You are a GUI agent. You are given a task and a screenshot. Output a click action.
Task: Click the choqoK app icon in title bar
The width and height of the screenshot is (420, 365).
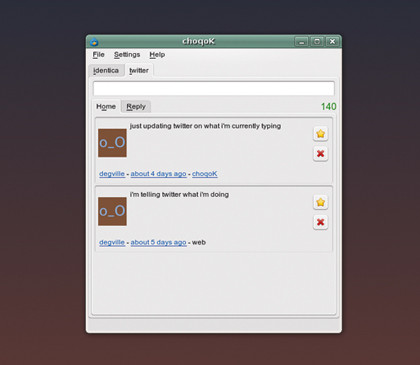[x=94, y=42]
